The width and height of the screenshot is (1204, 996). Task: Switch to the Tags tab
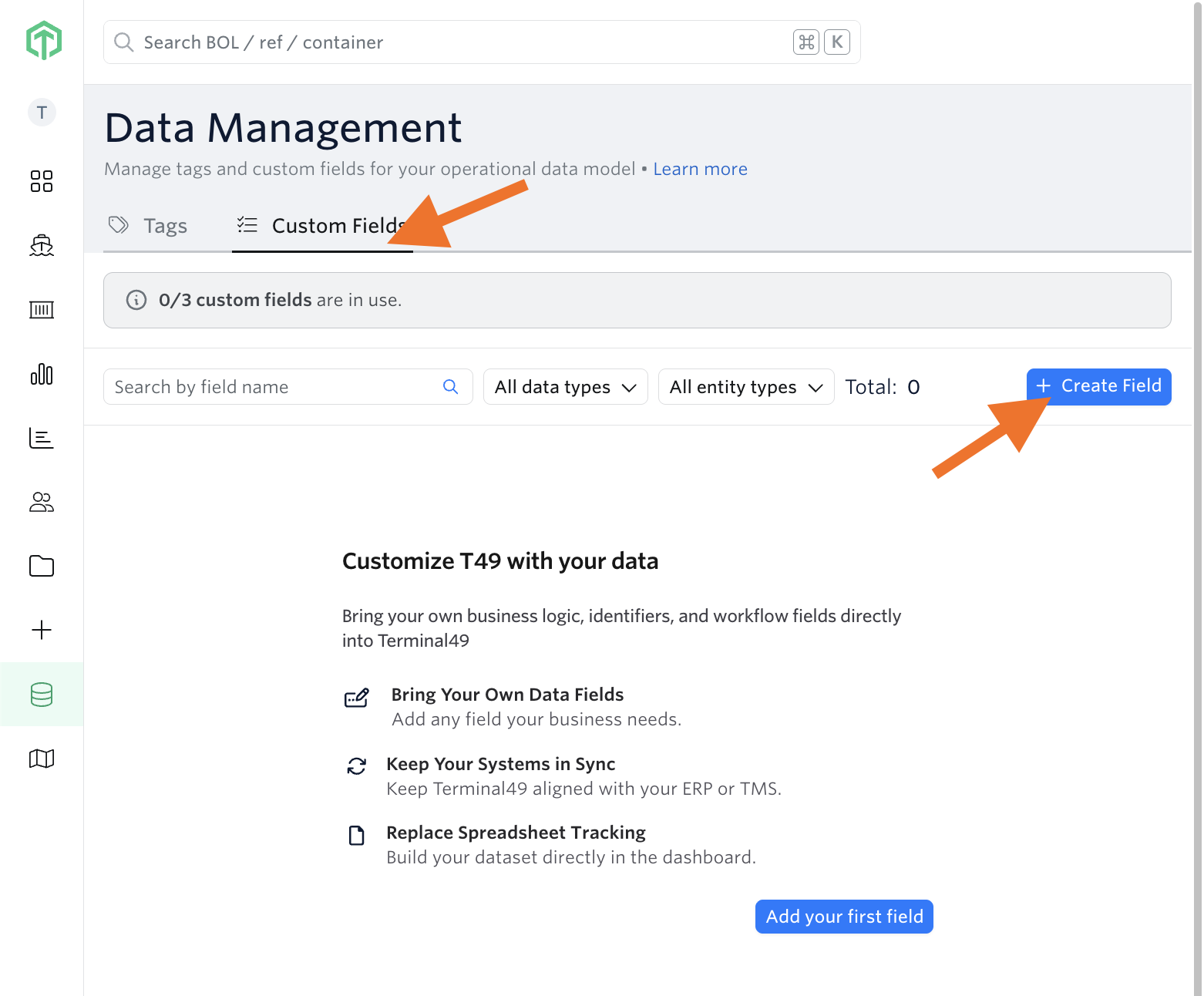click(148, 226)
